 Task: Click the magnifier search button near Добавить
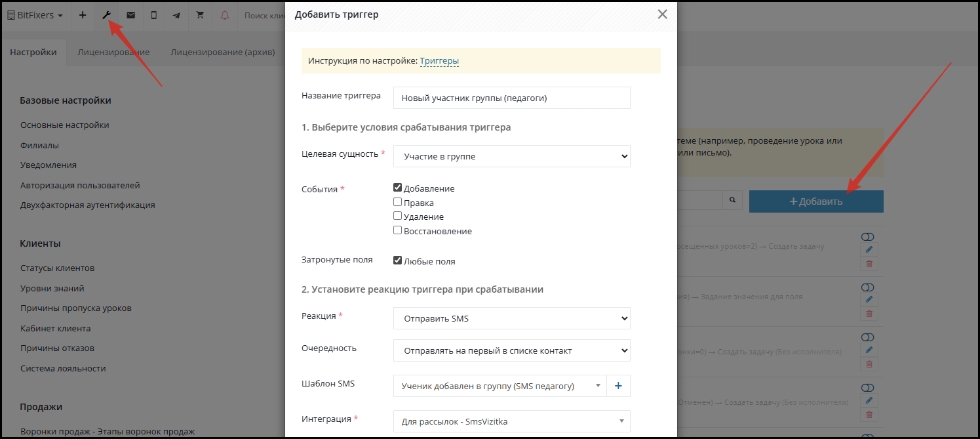[x=732, y=201]
